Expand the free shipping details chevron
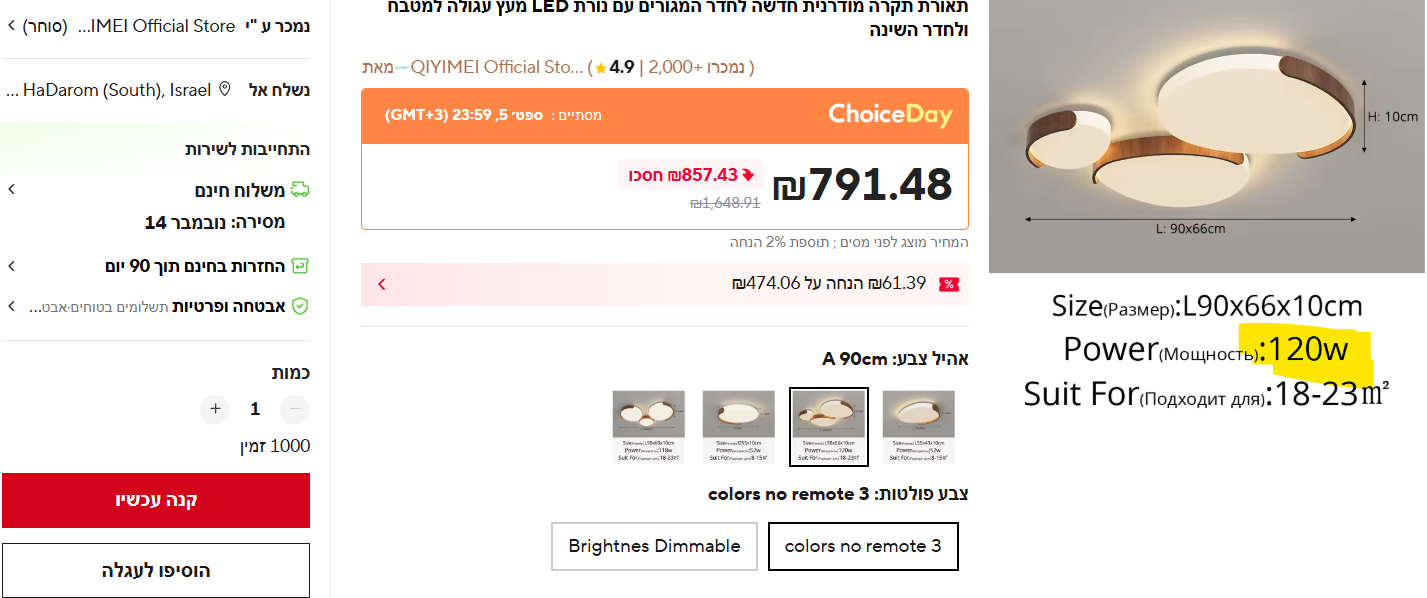This screenshot has height=598, width=1427. [11, 189]
